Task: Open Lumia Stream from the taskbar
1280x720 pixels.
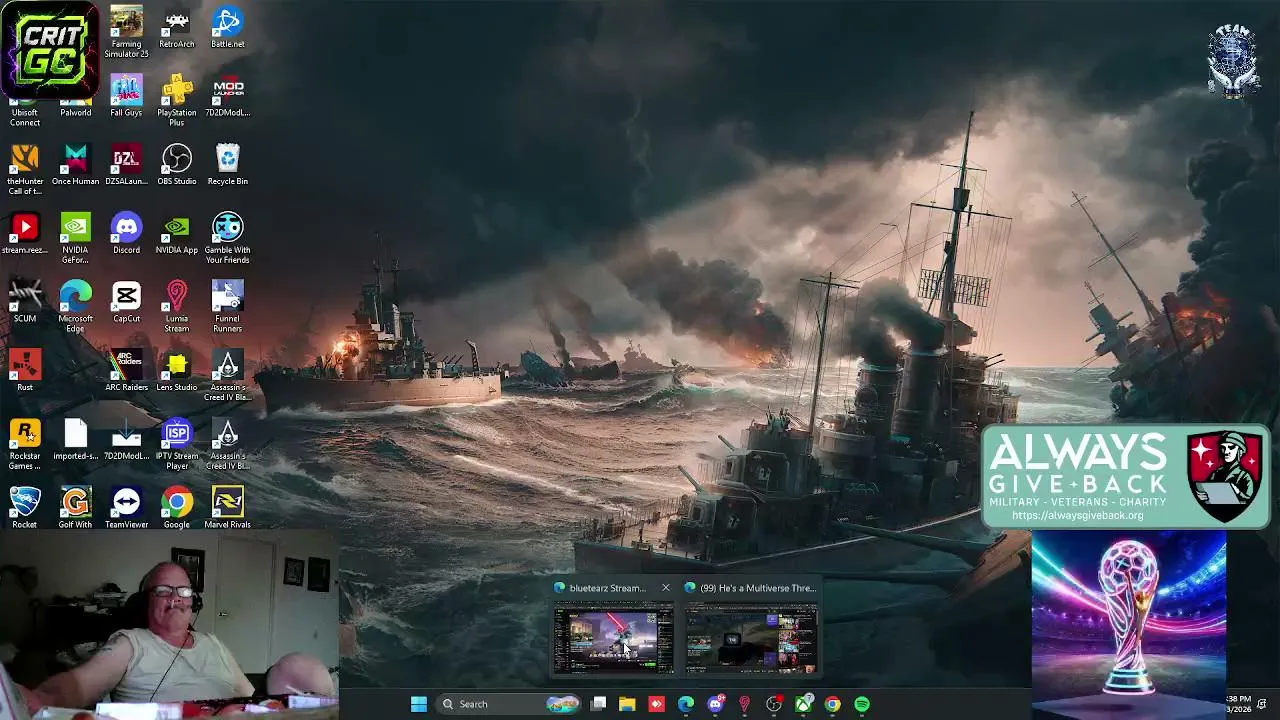Action: pos(744,704)
